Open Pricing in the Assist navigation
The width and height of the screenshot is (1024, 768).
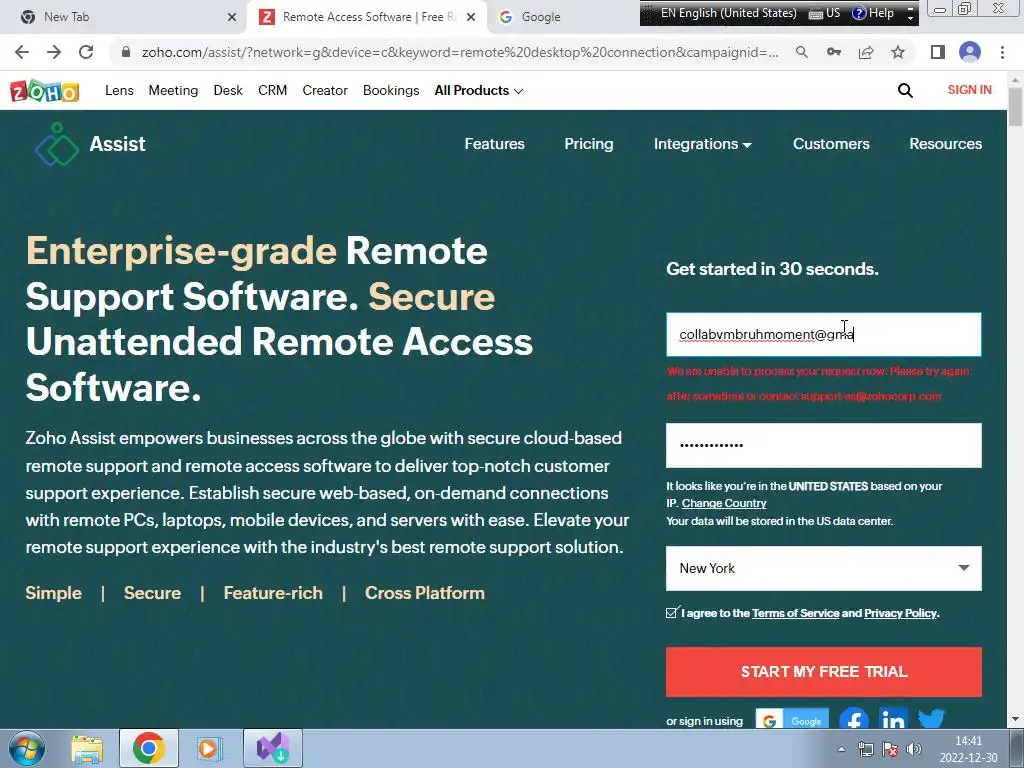click(589, 144)
